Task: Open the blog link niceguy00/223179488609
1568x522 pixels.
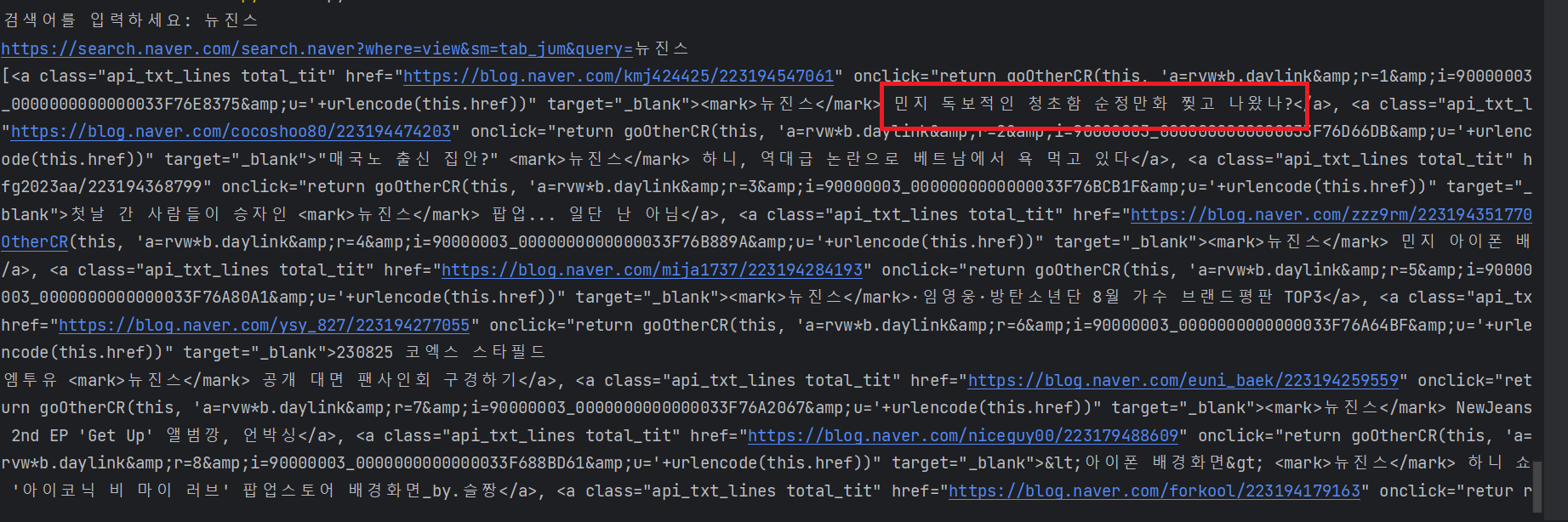Action: (x=963, y=436)
